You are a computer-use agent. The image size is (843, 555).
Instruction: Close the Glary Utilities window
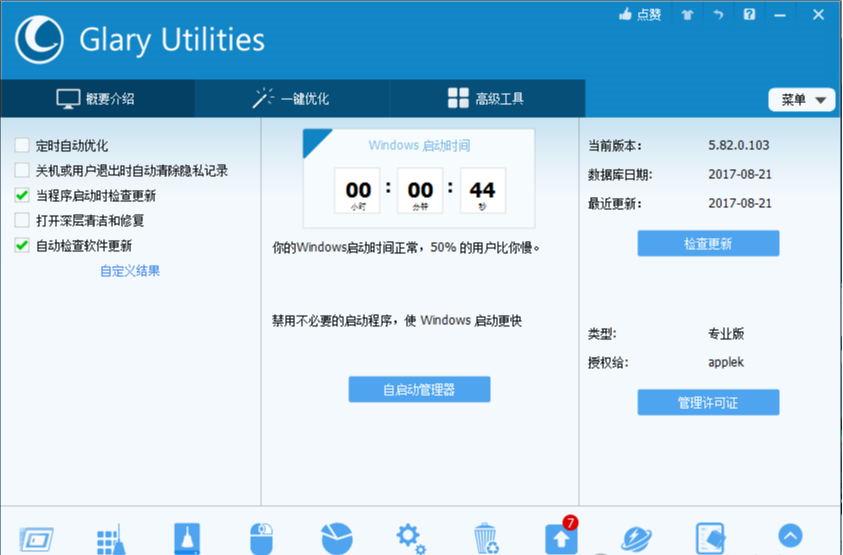[818, 15]
